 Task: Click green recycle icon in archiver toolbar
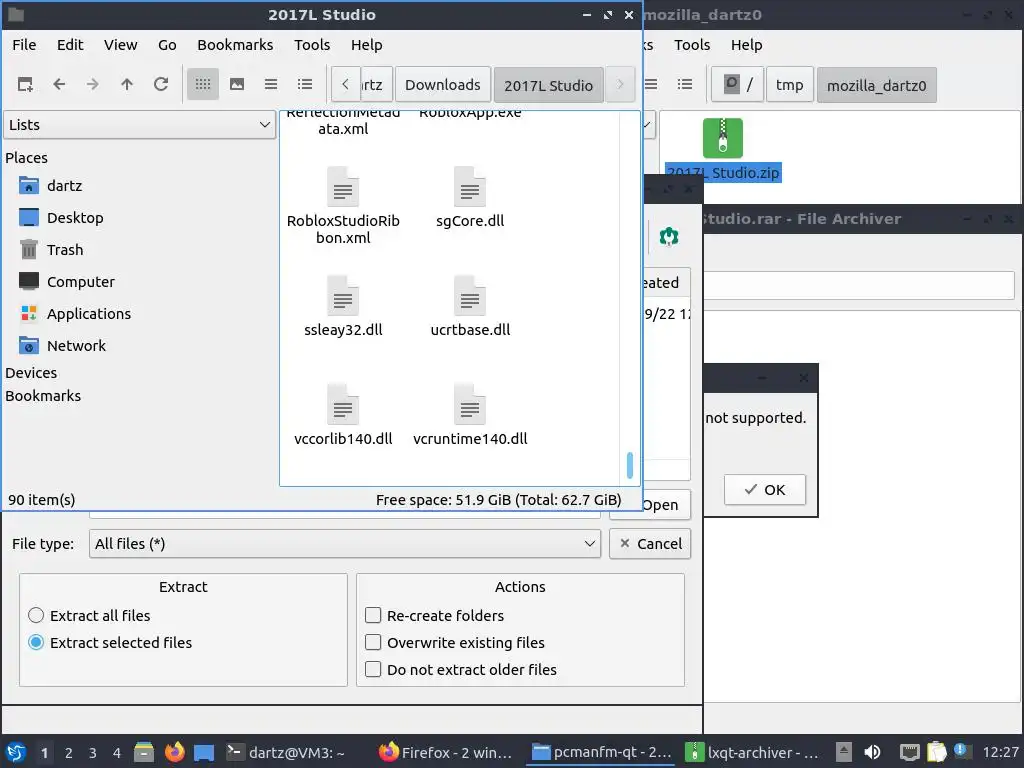click(x=669, y=236)
